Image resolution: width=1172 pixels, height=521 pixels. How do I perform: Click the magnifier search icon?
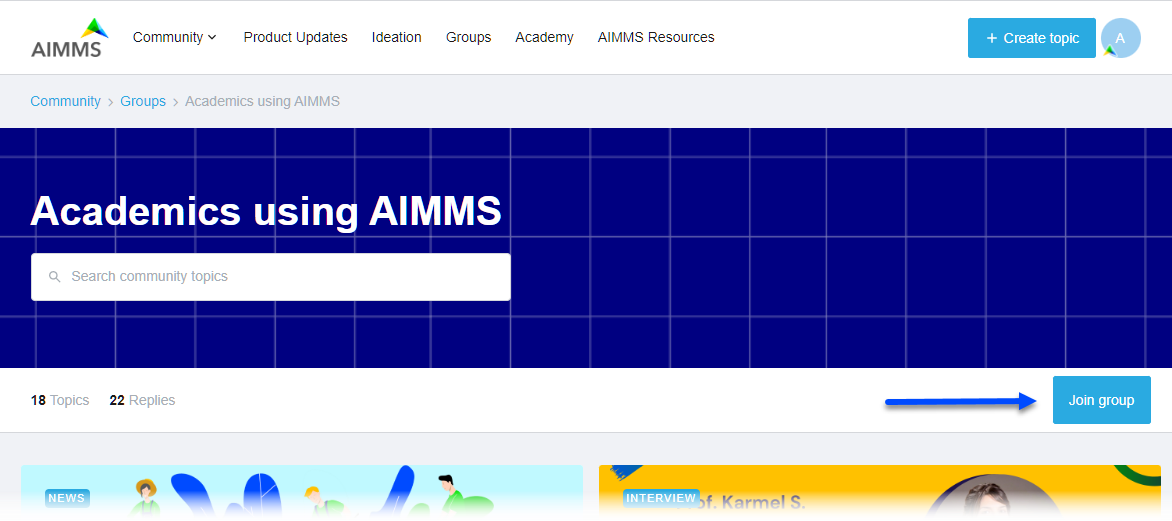54,277
